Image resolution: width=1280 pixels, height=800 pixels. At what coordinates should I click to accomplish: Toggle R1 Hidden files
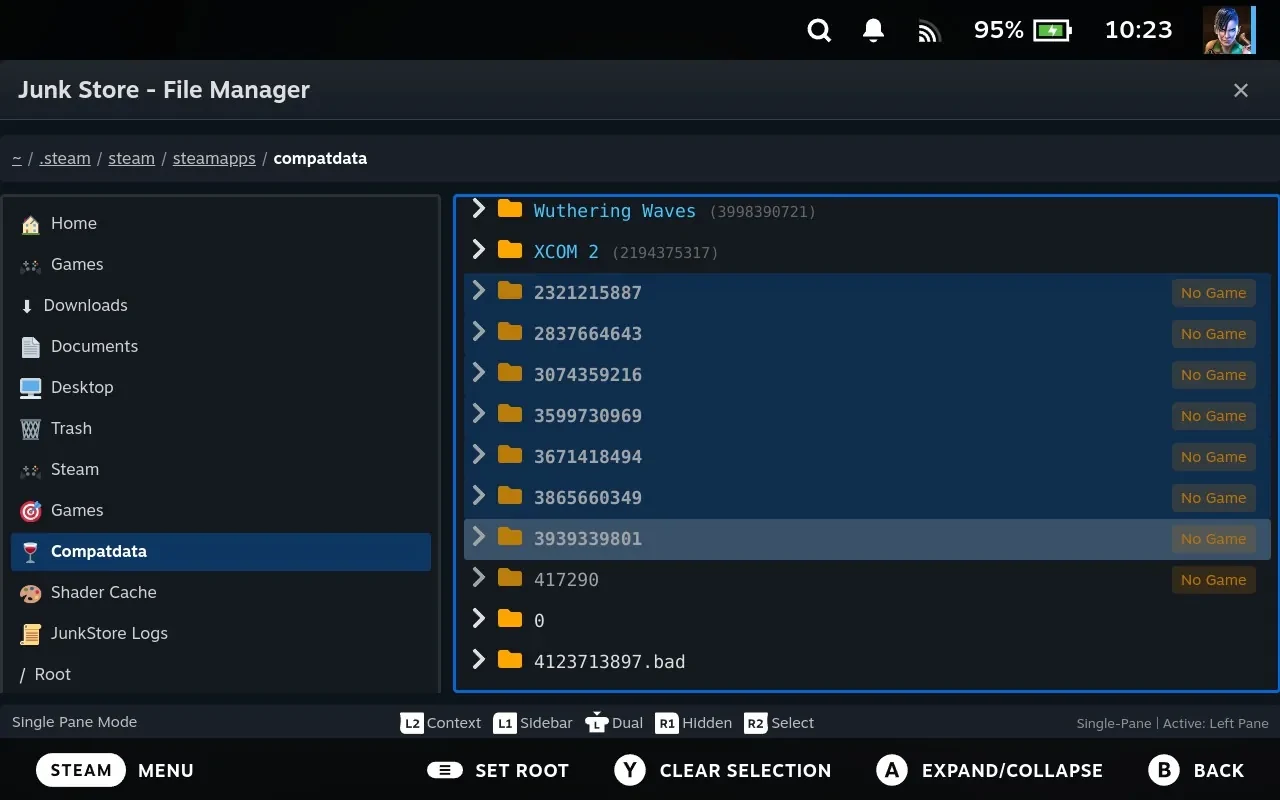coord(694,723)
